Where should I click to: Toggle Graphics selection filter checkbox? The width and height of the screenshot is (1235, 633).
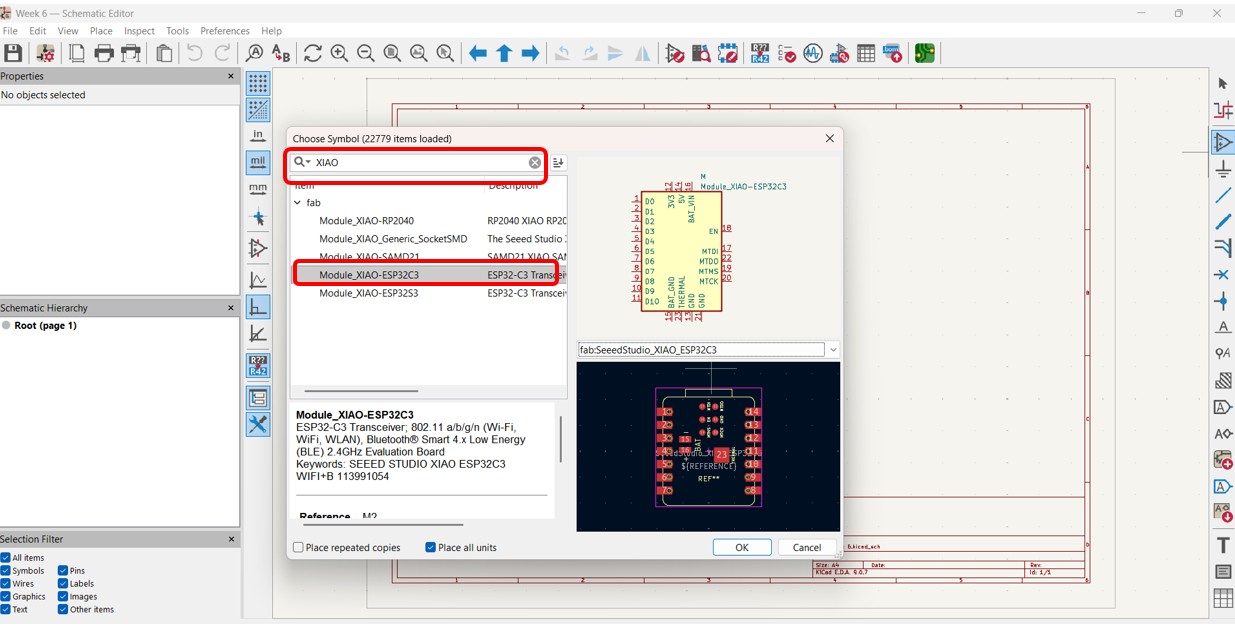(6, 597)
